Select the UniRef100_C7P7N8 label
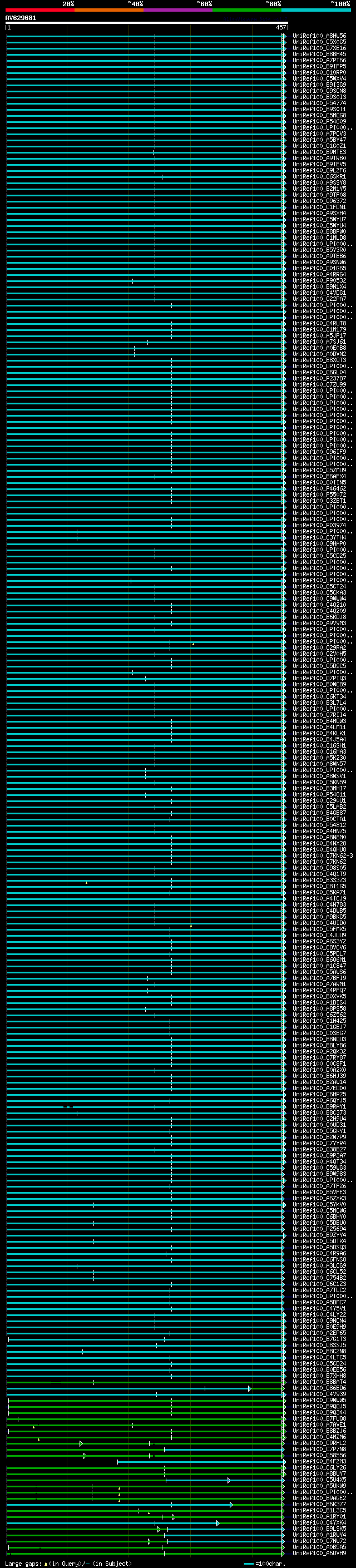 coord(319,1449)
